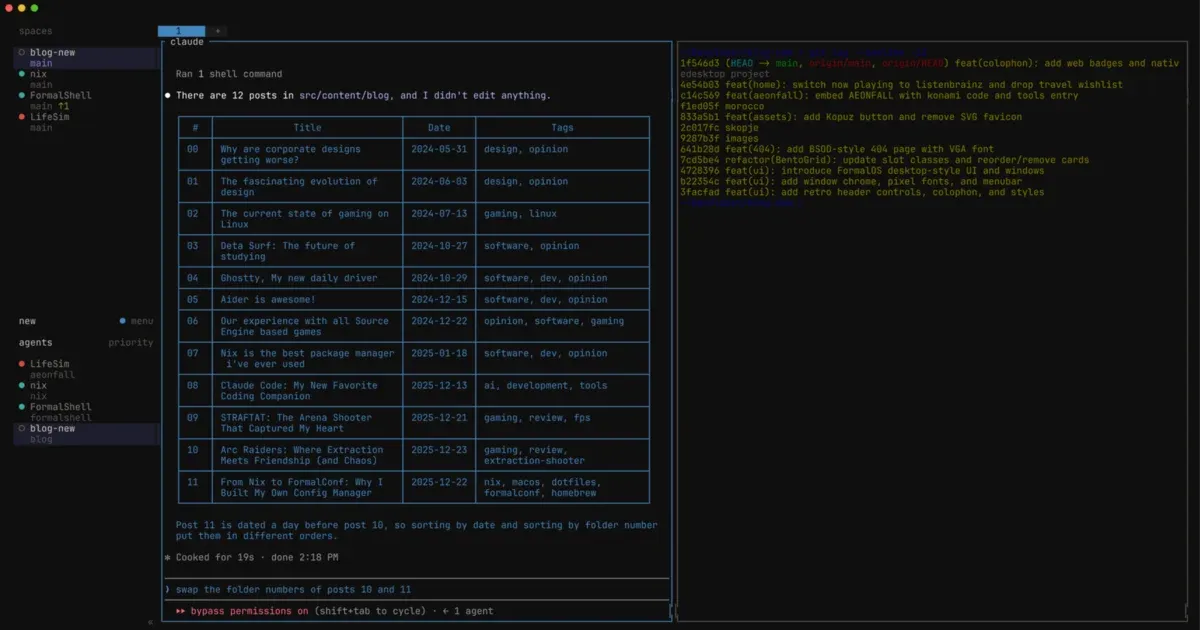Open a new tab with the plus button
This screenshot has height=630, width=1200.
(x=217, y=31)
